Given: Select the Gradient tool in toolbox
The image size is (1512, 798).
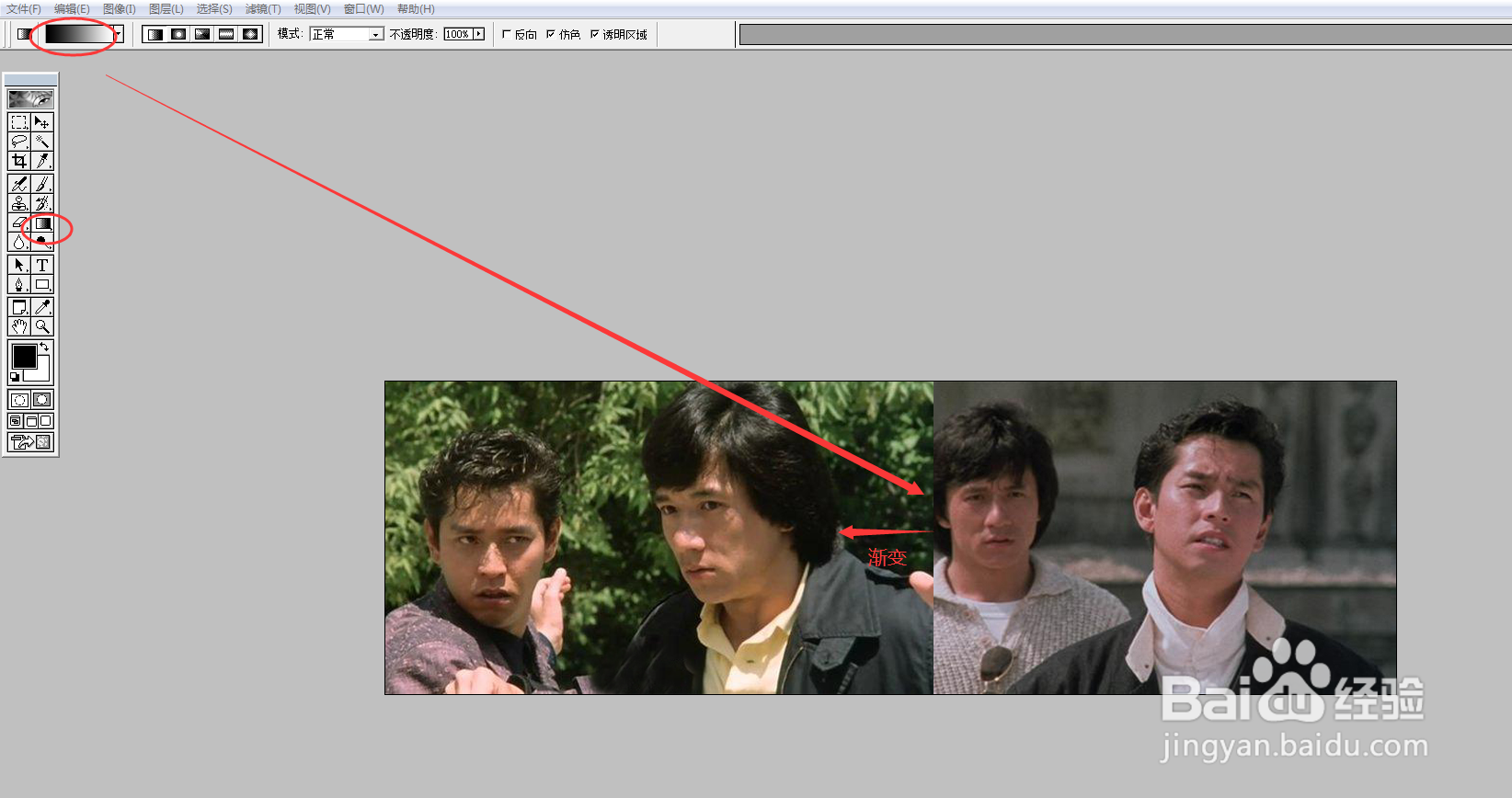Looking at the screenshot, I should [x=42, y=222].
